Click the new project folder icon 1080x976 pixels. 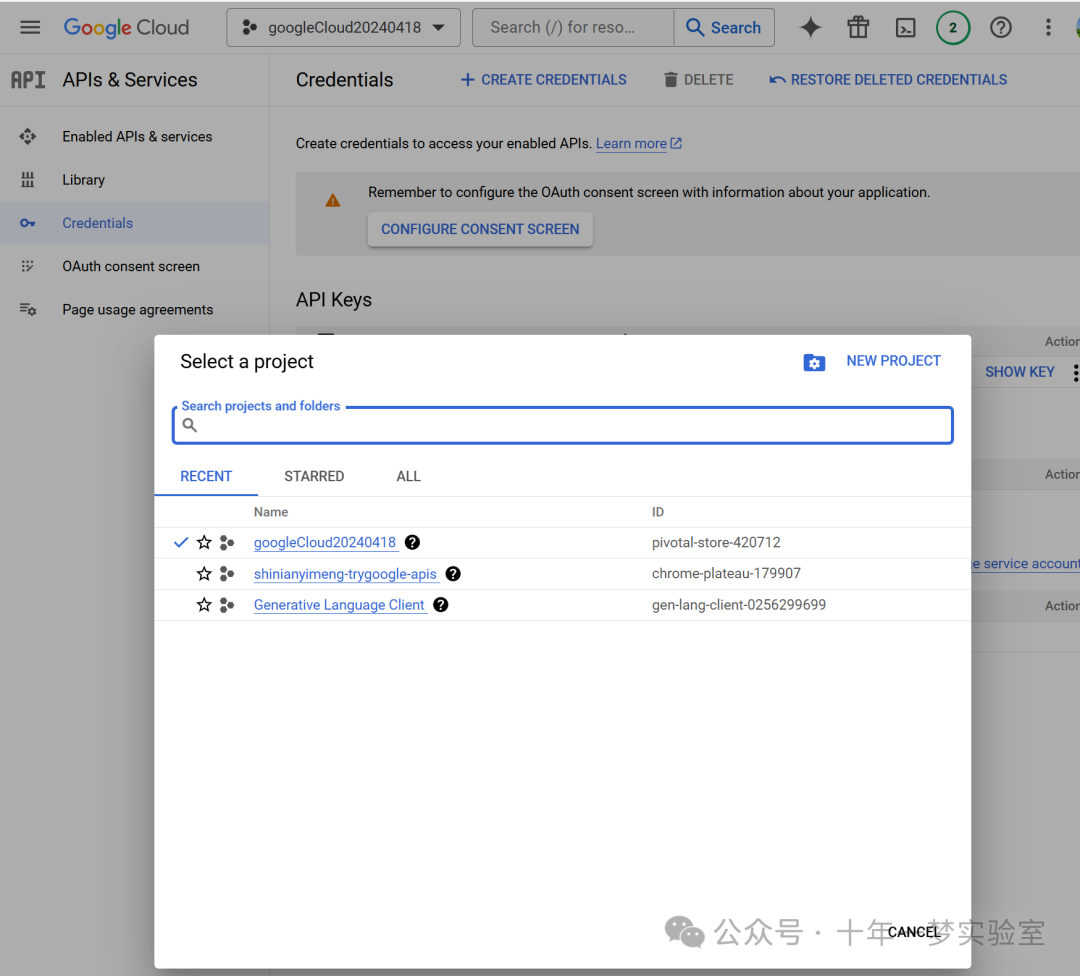point(814,362)
